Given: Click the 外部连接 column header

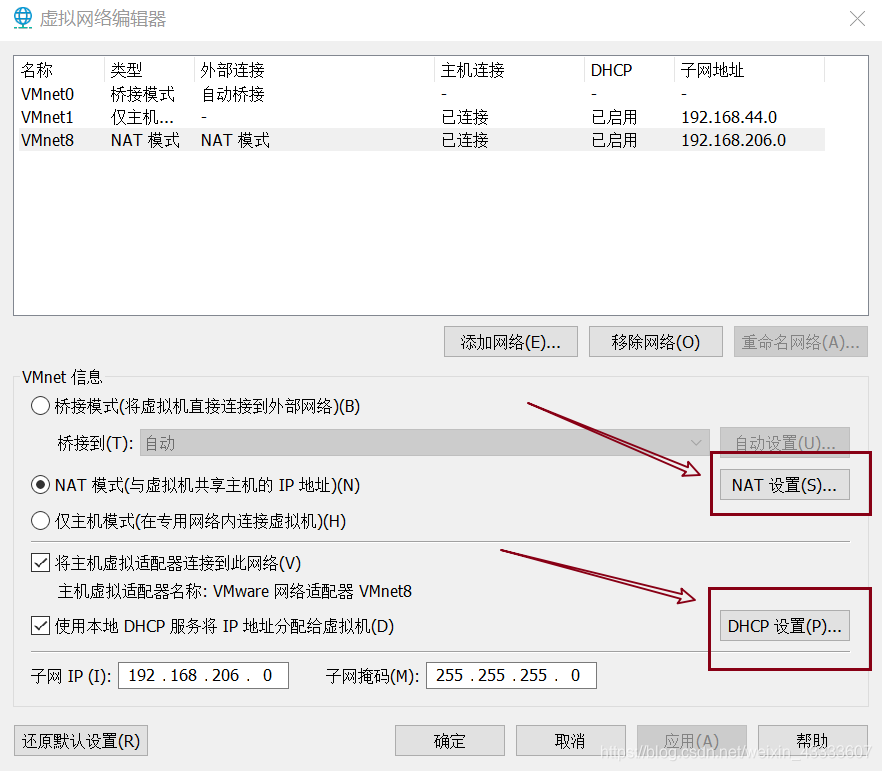Looking at the screenshot, I should pos(315,70).
